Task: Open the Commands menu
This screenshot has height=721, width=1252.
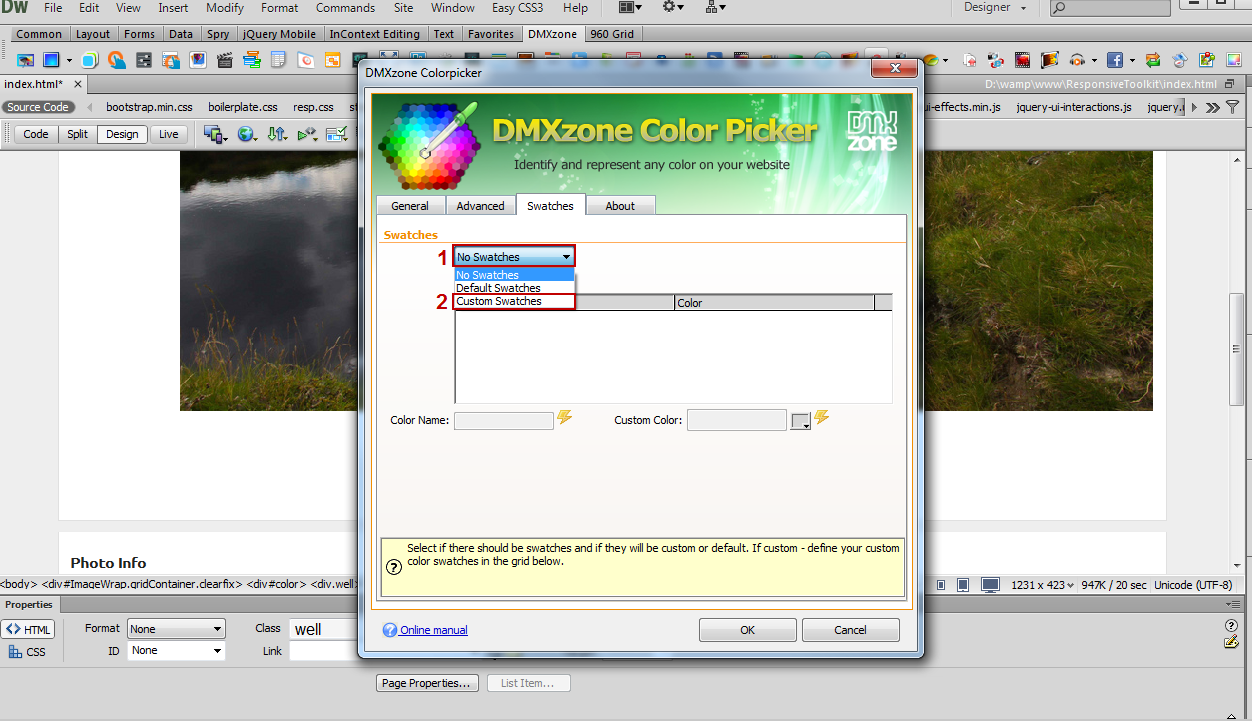Action: [x=345, y=8]
